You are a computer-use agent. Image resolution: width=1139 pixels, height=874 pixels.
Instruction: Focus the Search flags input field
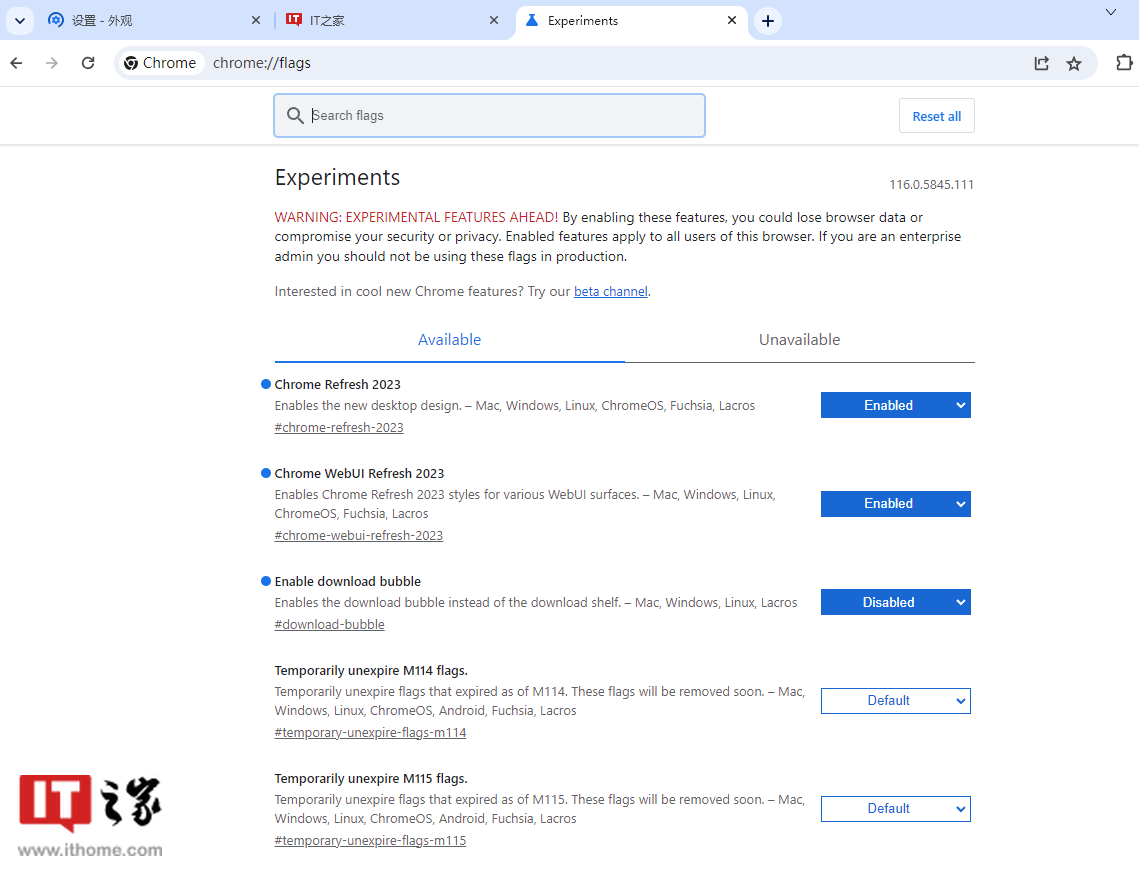[x=489, y=116]
